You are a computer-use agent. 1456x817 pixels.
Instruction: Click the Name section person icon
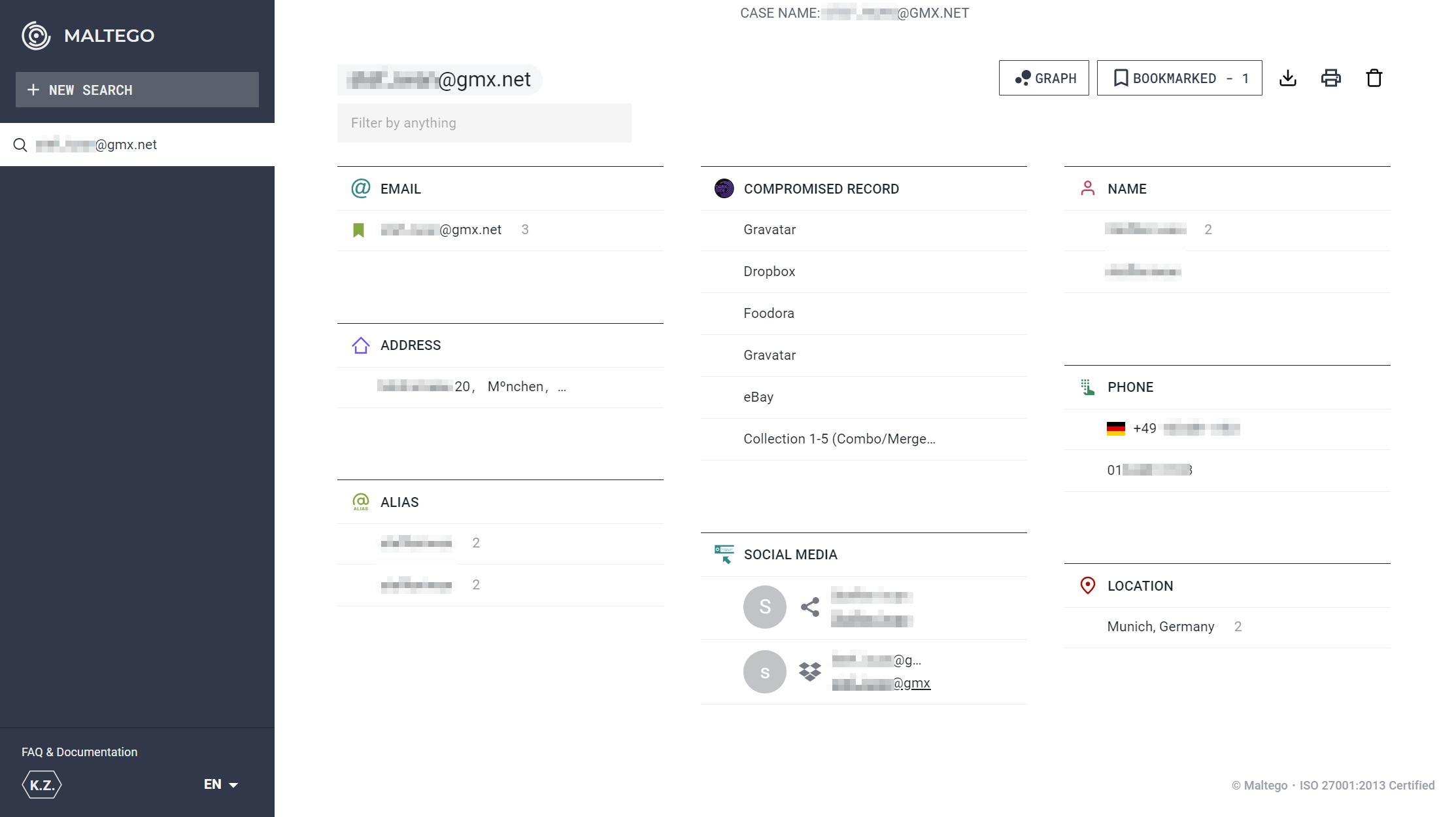coord(1088,188)
